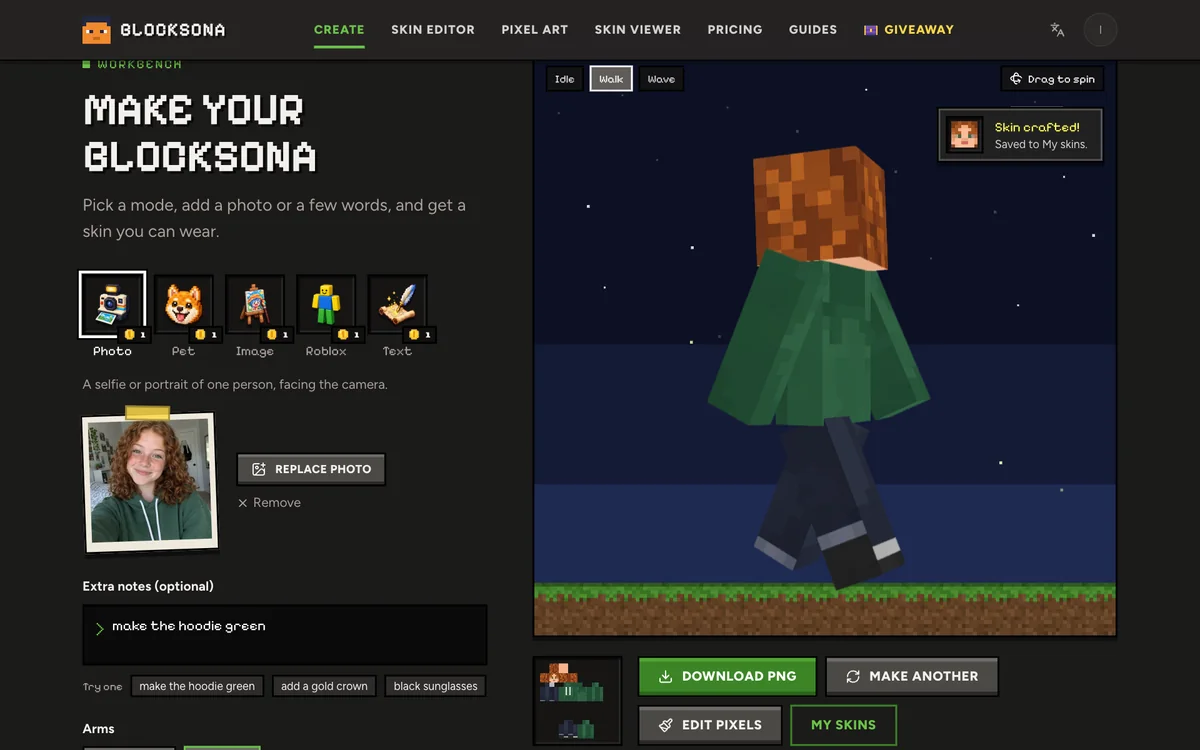Choose 'black sunglasses' suggestion chip
1200x750 pixels.
click(435, 686)
